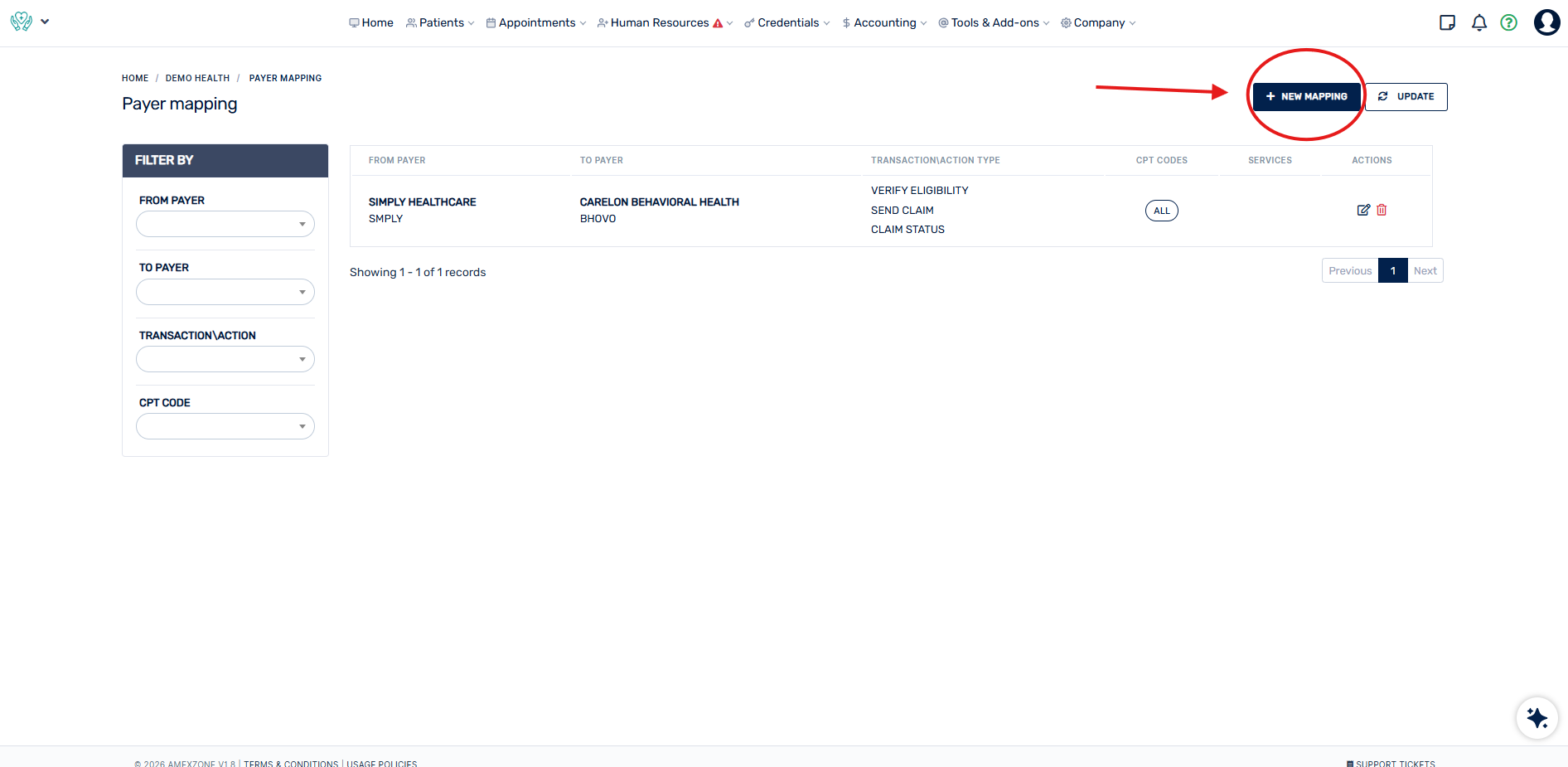The image size is (1568, 767).
Task: Open the Patients menu
Action: (440, 22)
